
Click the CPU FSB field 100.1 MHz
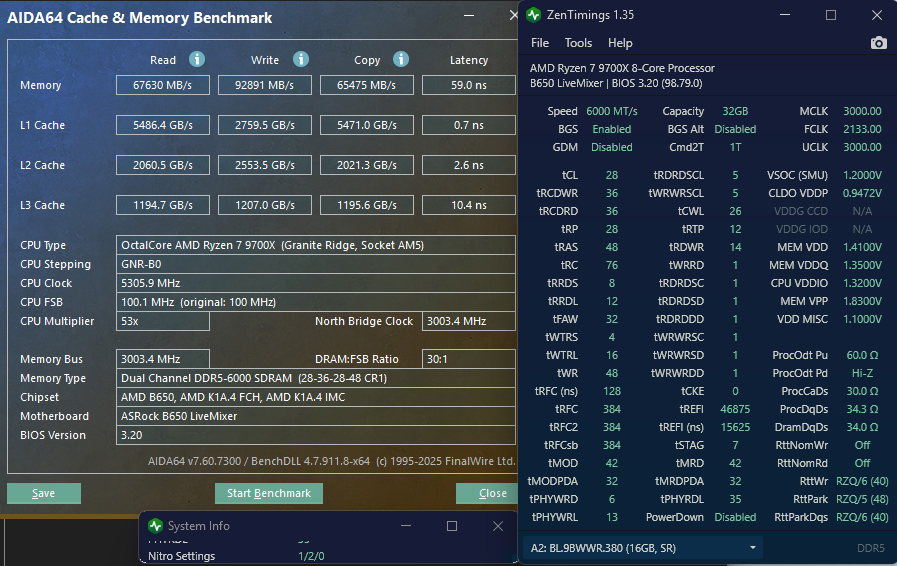point(316,302)
